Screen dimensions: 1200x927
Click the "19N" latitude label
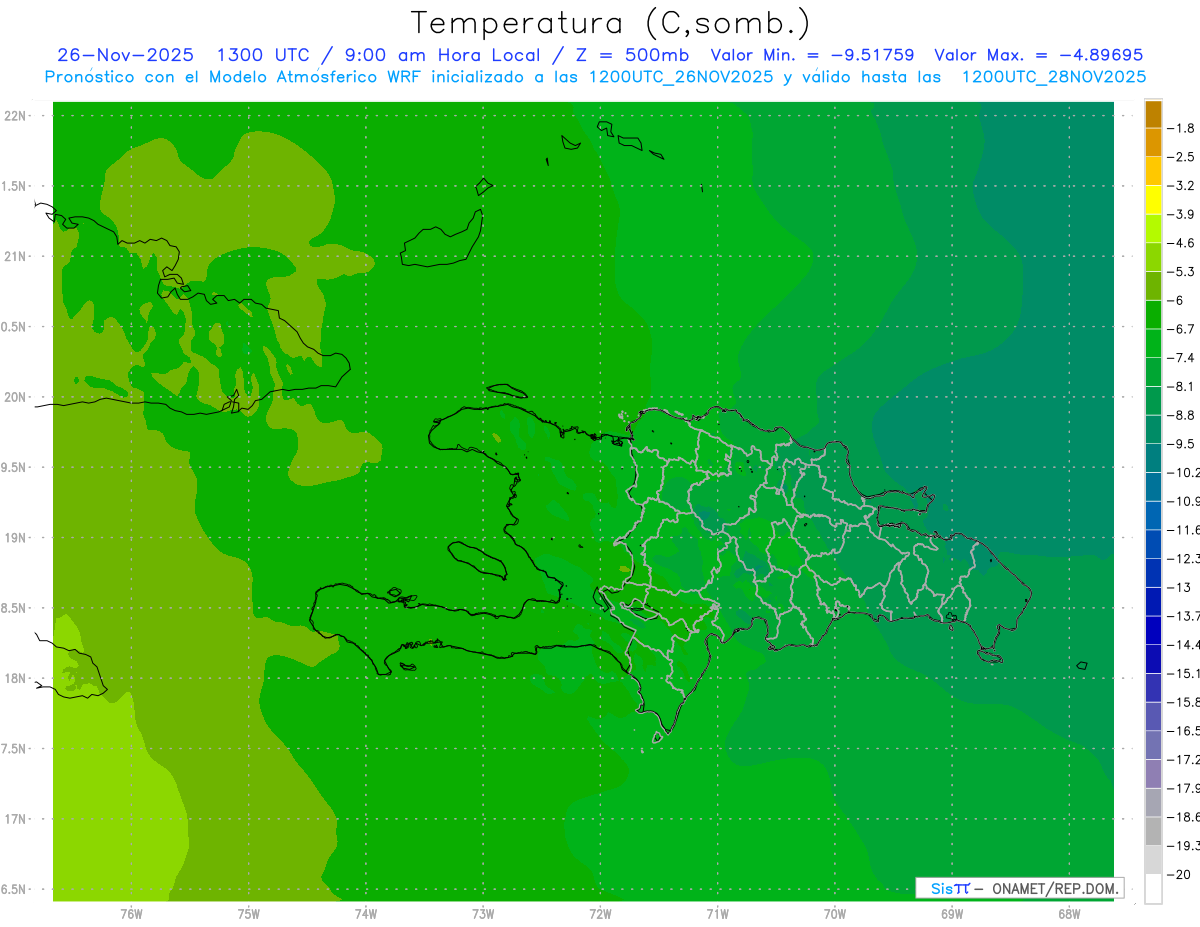(x=16, y=538)
